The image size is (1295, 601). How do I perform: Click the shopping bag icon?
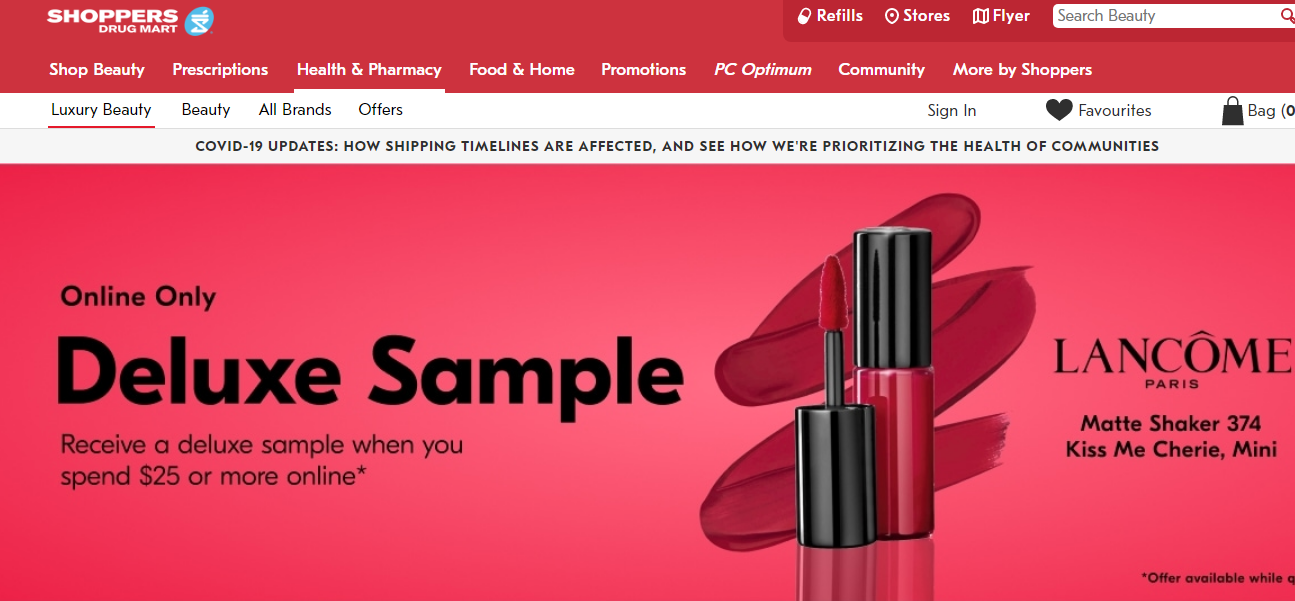tap(1232, 110)
